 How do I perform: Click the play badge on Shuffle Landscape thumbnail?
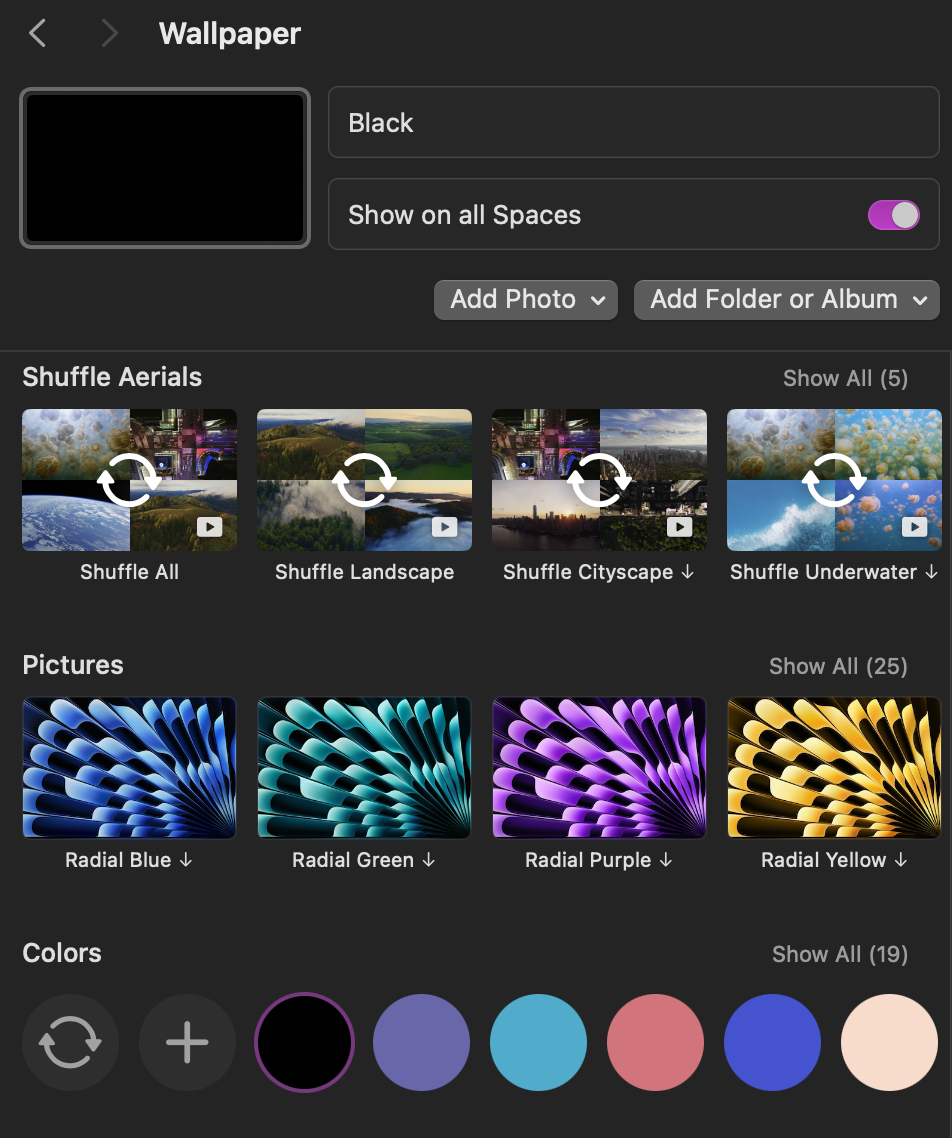pos(444,528)
